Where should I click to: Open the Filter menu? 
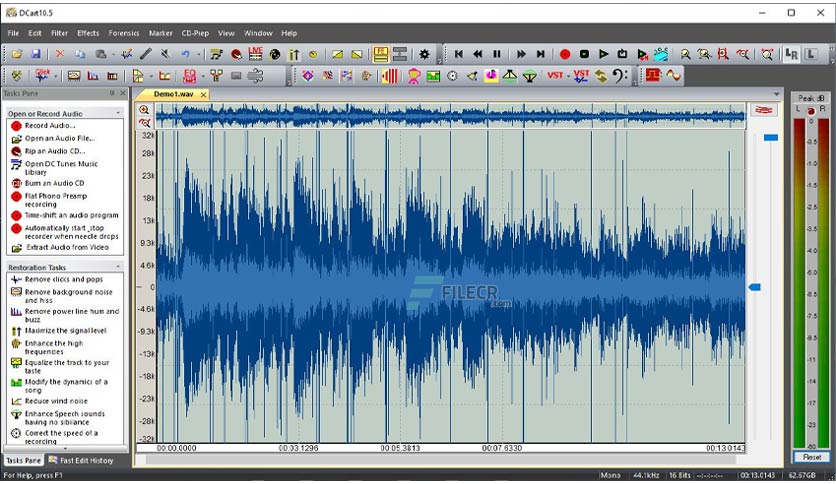59,33
